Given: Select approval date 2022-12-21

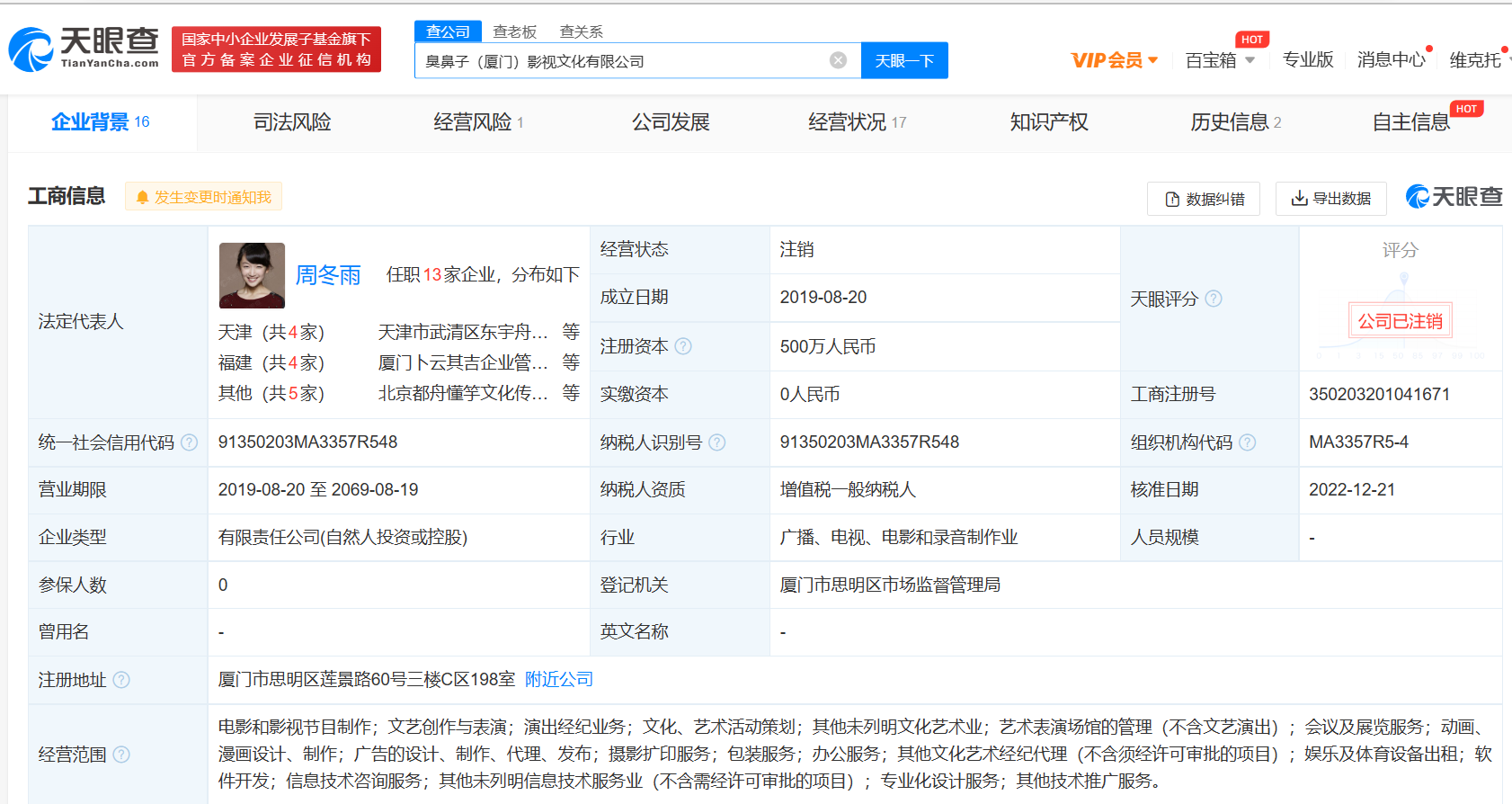Looking at the screenshot, I should tap(1352, 490).
